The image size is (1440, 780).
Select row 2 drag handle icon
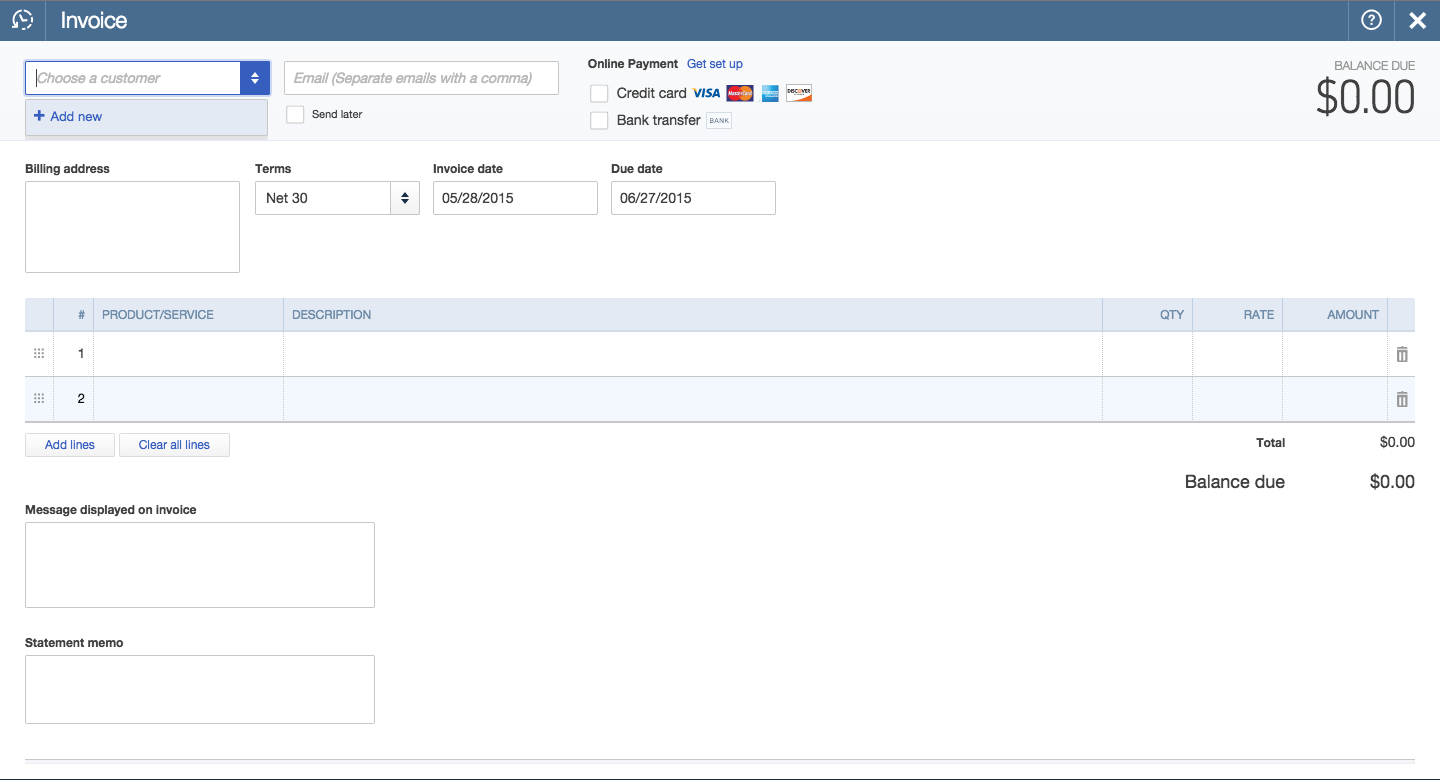39,399
